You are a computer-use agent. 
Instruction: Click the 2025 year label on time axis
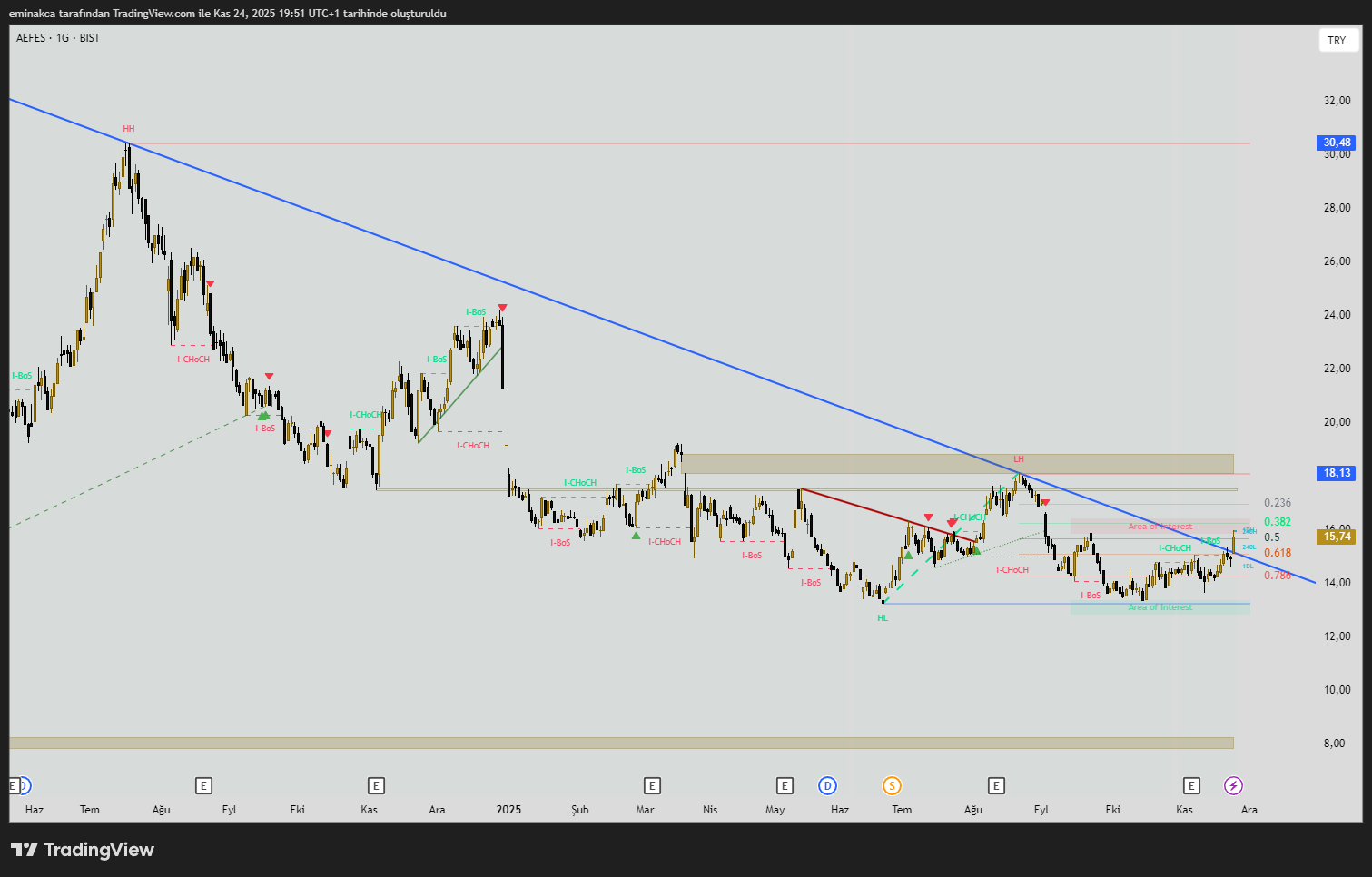click(508, 810)
